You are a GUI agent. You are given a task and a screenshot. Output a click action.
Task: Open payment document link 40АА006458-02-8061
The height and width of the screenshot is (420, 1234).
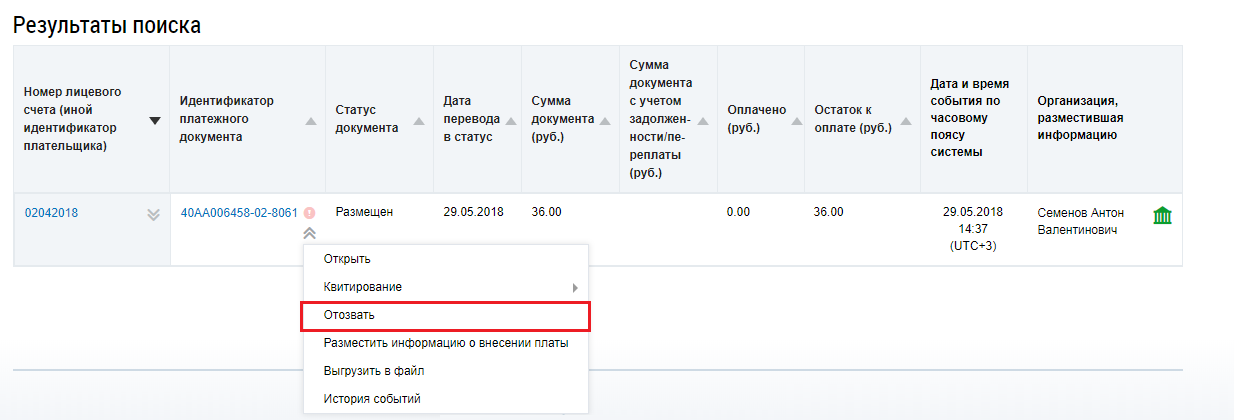[239, 213]
